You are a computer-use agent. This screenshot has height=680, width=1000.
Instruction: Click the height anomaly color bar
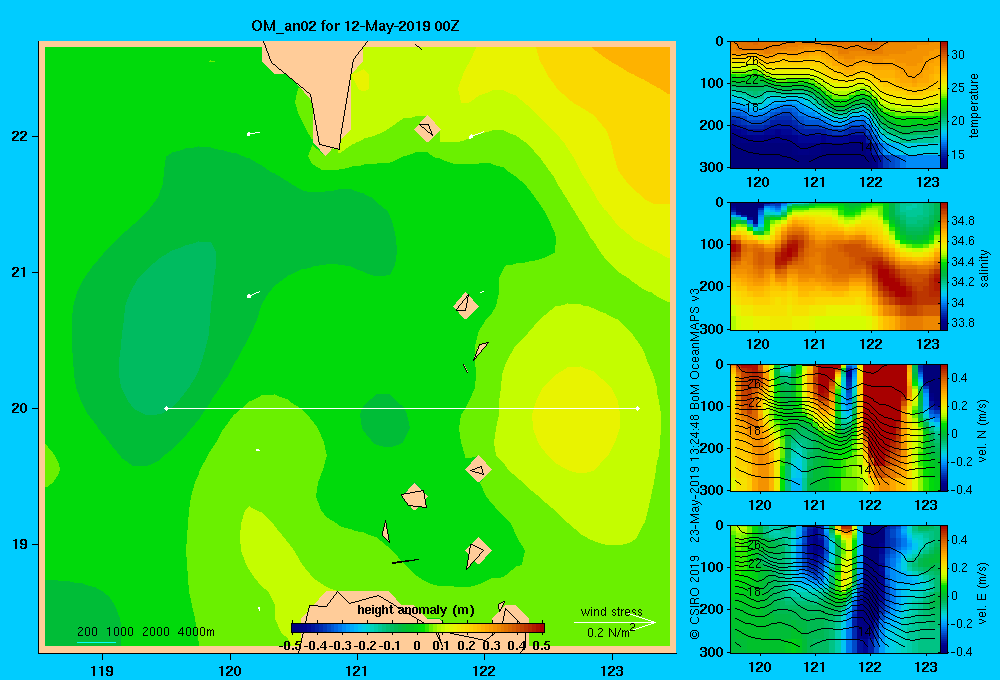(x=417, y=628)
